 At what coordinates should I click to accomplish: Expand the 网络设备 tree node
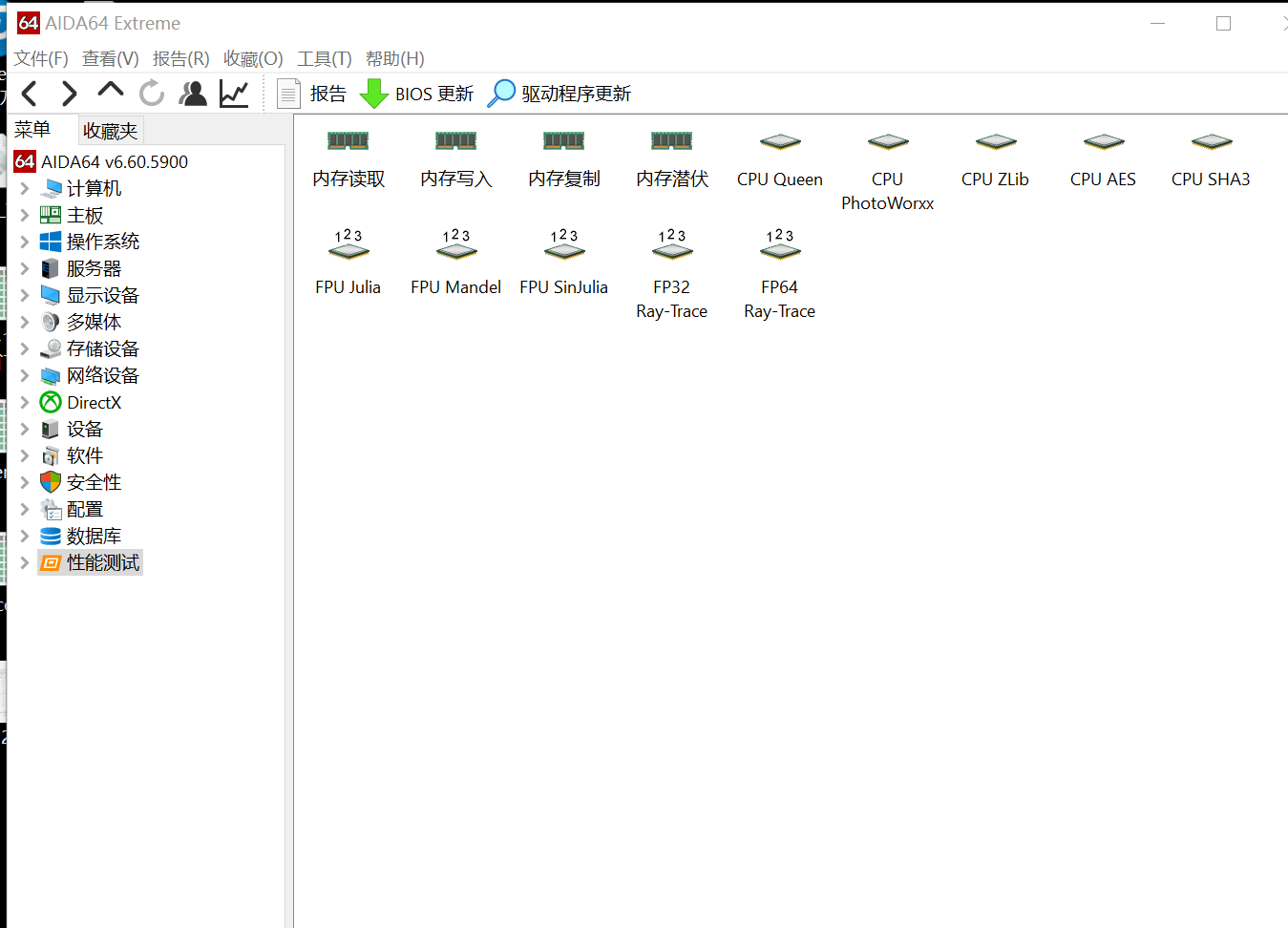click(x=25, y=375)
